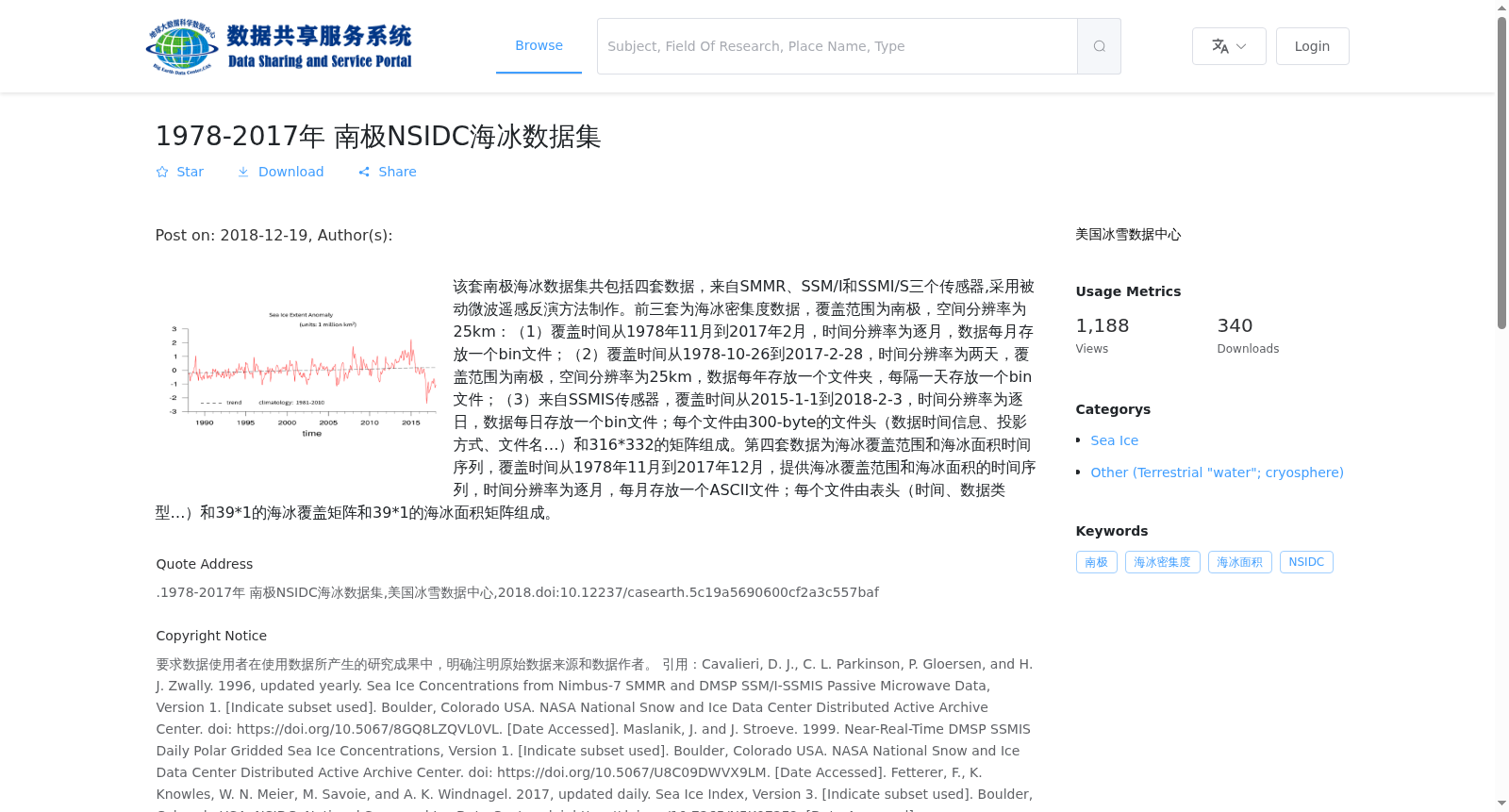This screenshot has width=1509, height=812.
Task: Click the Login button
Action: point(1312,46)
